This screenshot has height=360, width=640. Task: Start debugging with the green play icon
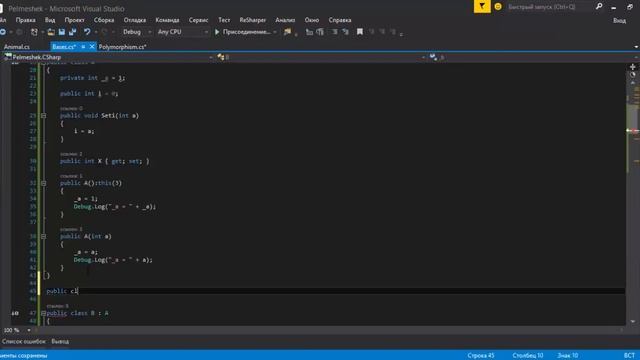(217, 32)
